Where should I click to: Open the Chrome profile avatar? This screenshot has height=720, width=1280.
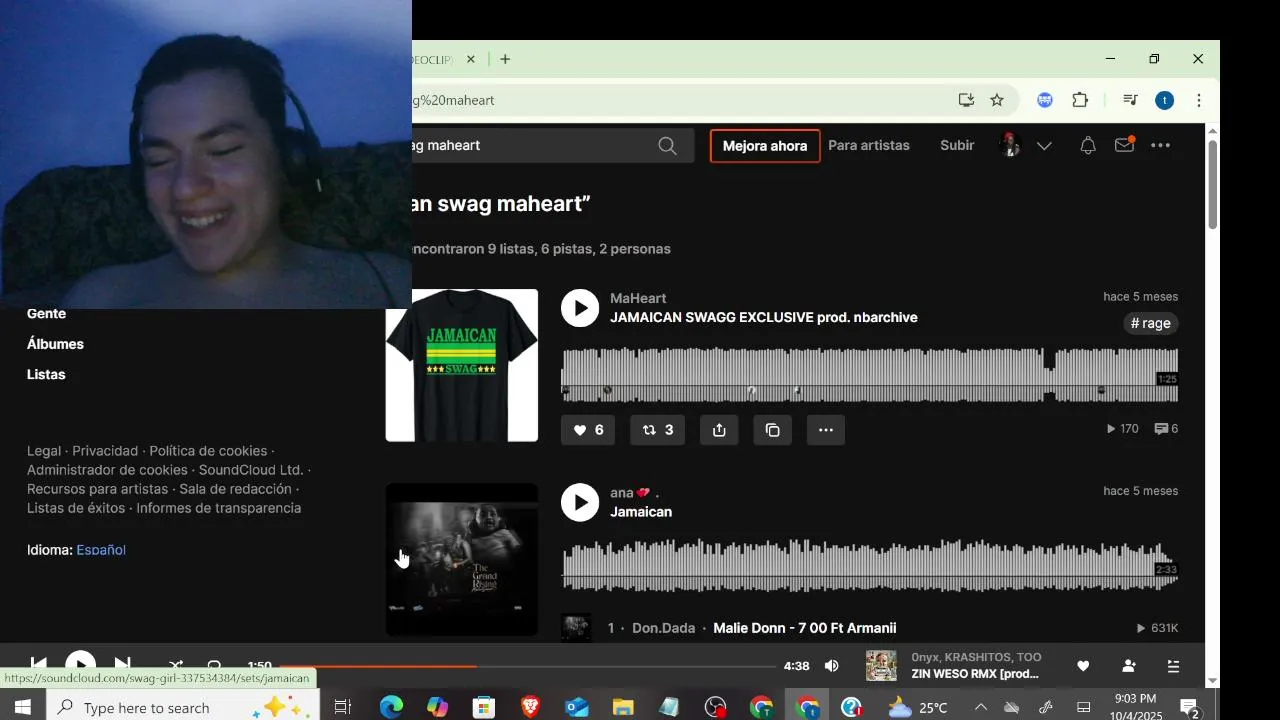(1164, 100)
